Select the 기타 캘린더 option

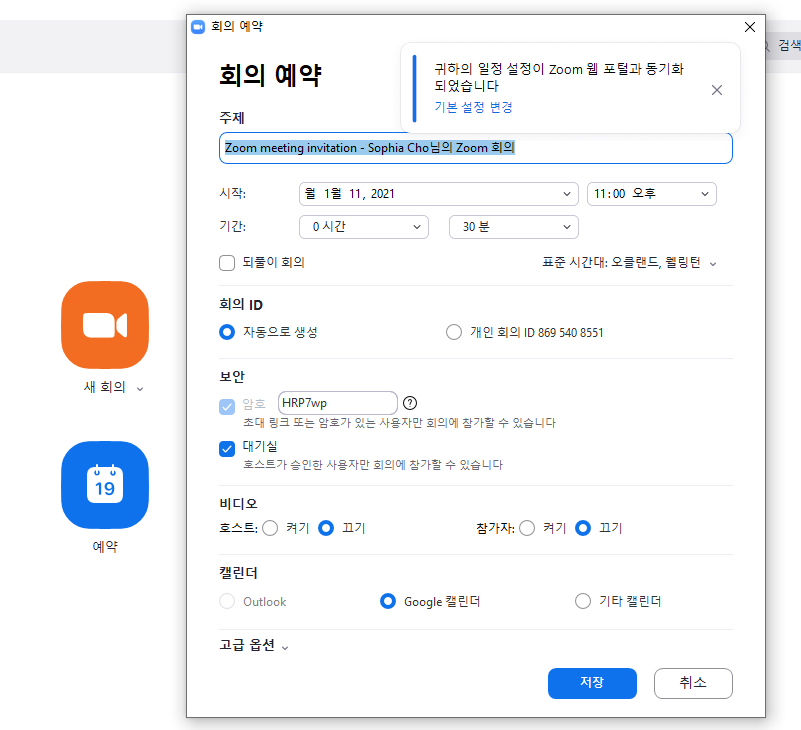point(583,601)
